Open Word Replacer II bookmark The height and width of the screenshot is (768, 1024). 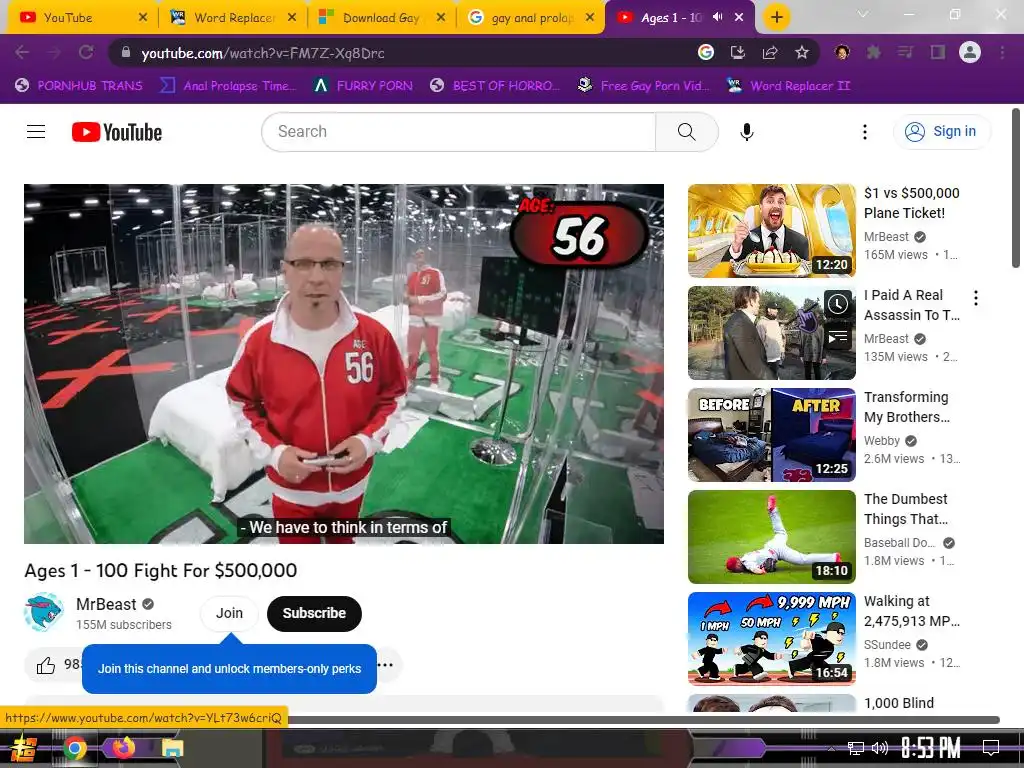click(788, 86)
